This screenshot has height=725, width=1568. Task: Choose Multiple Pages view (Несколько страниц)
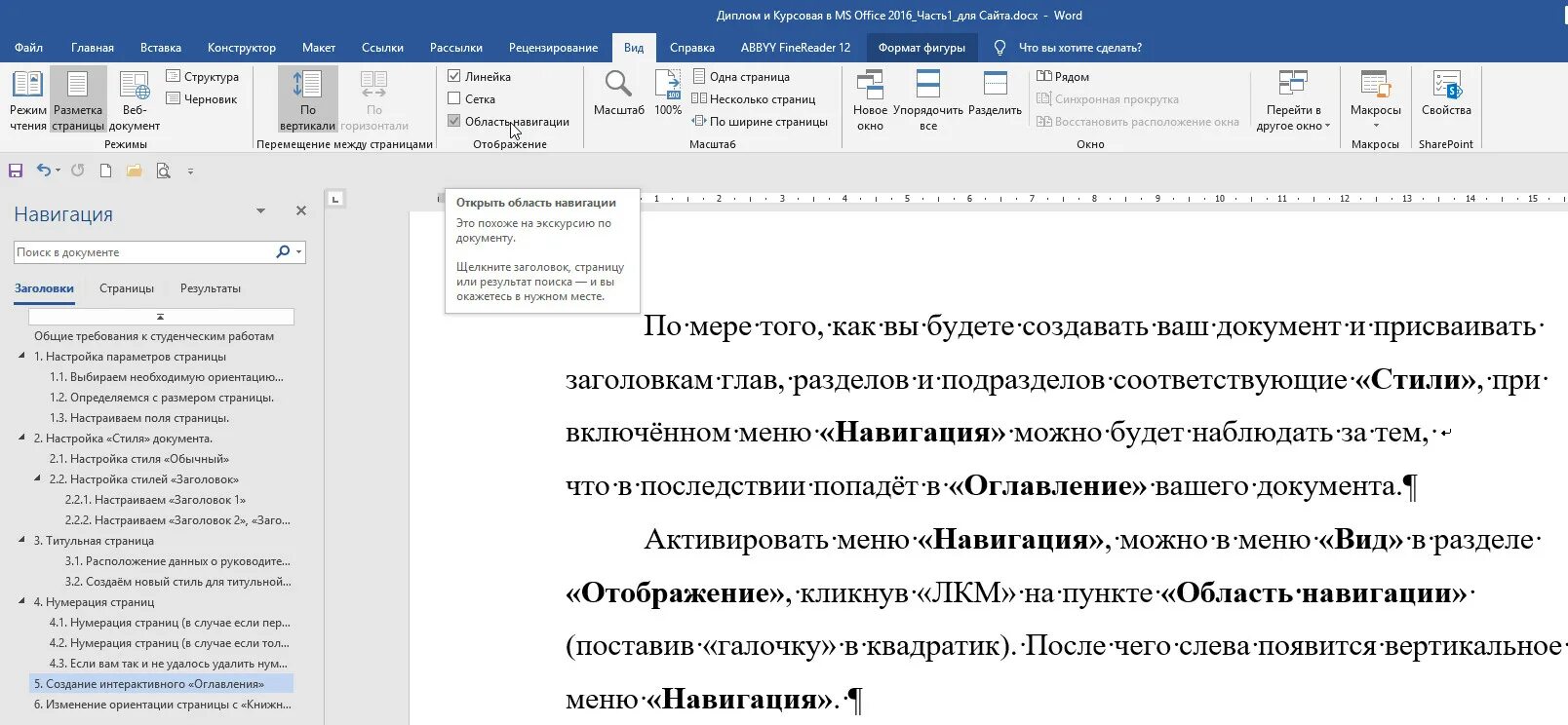tap(753, 98)
